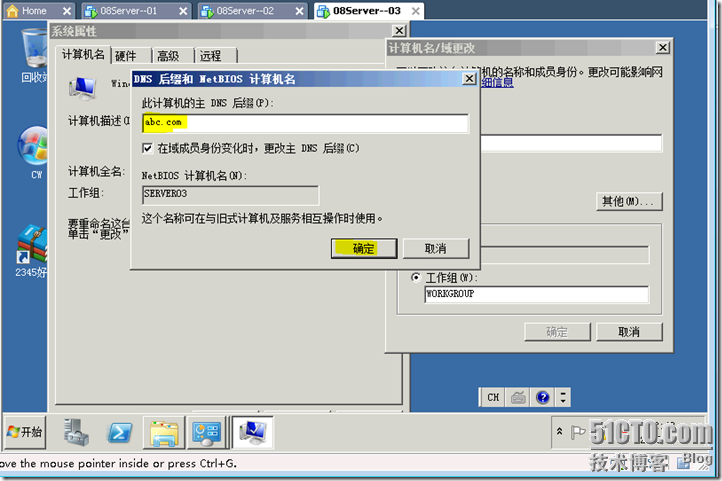Screen dimensions: 722x481
Task: Open the 详细信息 link
Action: (497, 83)
